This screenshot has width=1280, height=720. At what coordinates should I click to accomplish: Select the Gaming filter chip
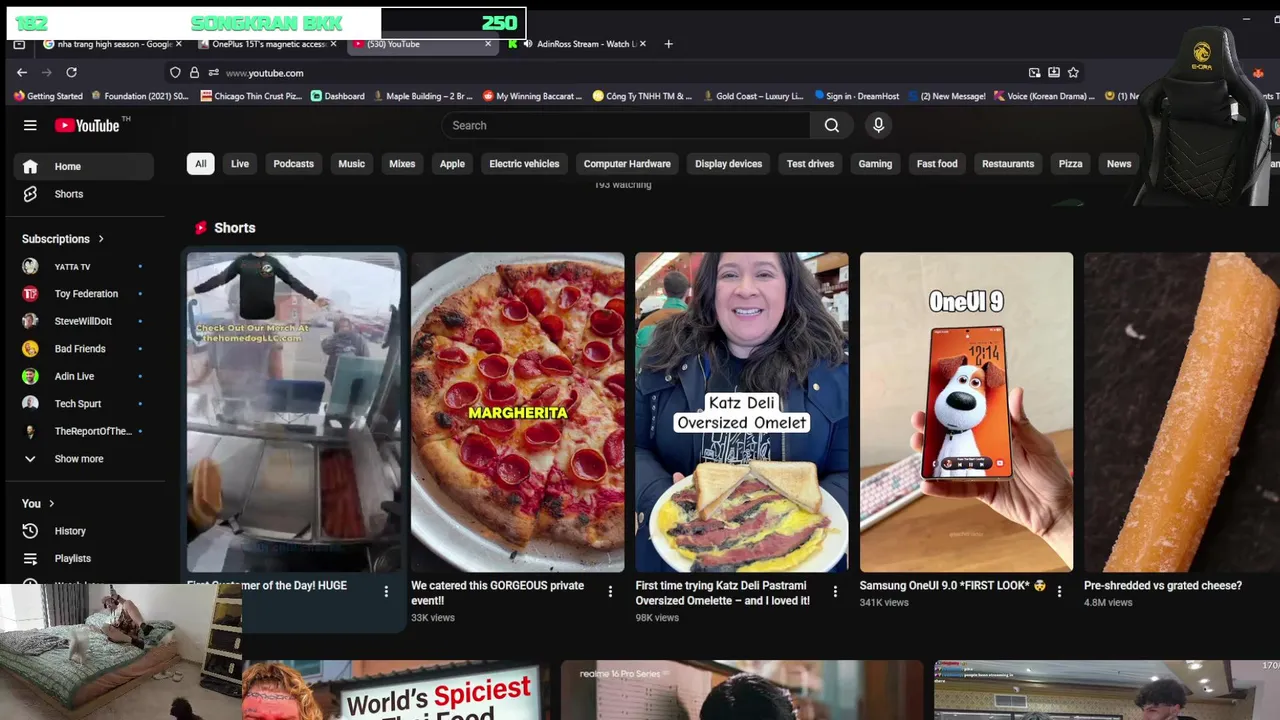(875, 164)
